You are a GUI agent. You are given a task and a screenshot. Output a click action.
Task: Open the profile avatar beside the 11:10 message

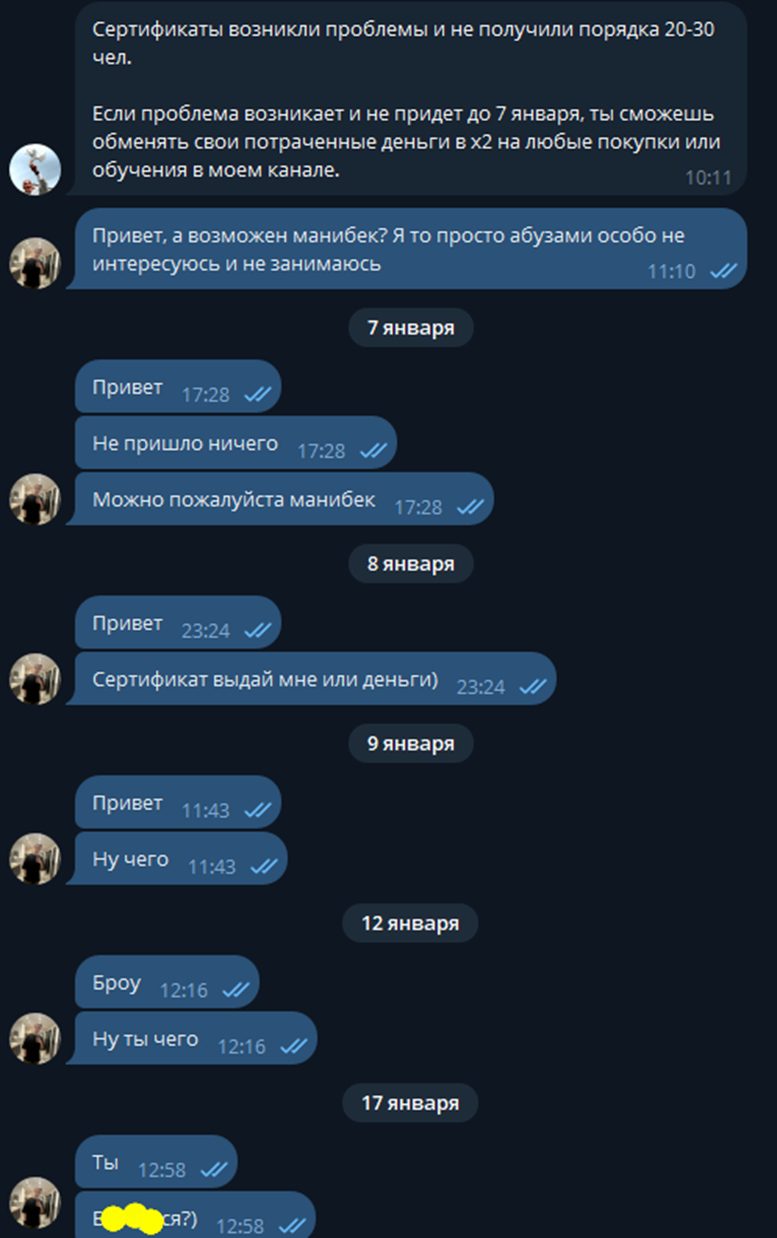[35, 263]
